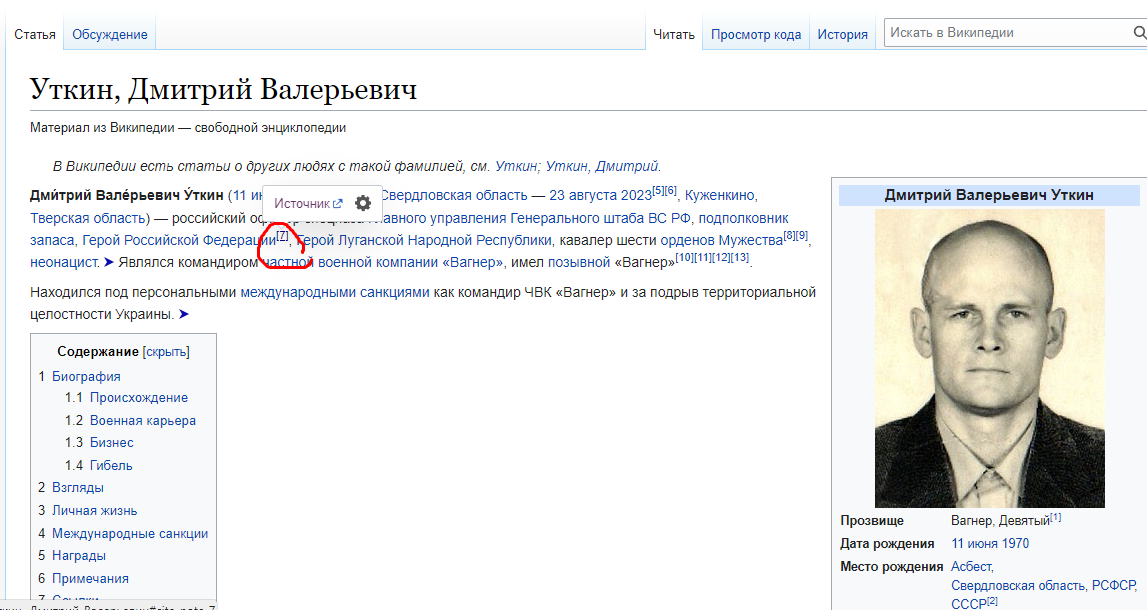The image size is (1147, 610).
Task: Jump to «Бизнес» subsection
Action: 111,443
